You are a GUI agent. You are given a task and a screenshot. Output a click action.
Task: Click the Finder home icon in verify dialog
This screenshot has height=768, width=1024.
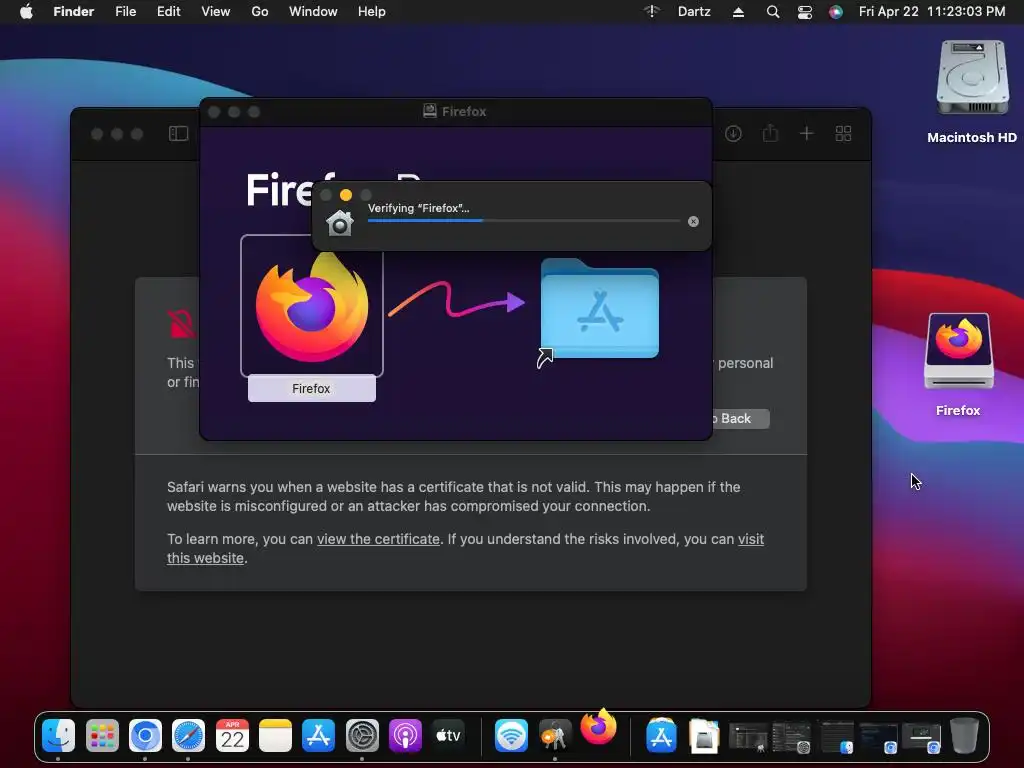click(340, 223)
